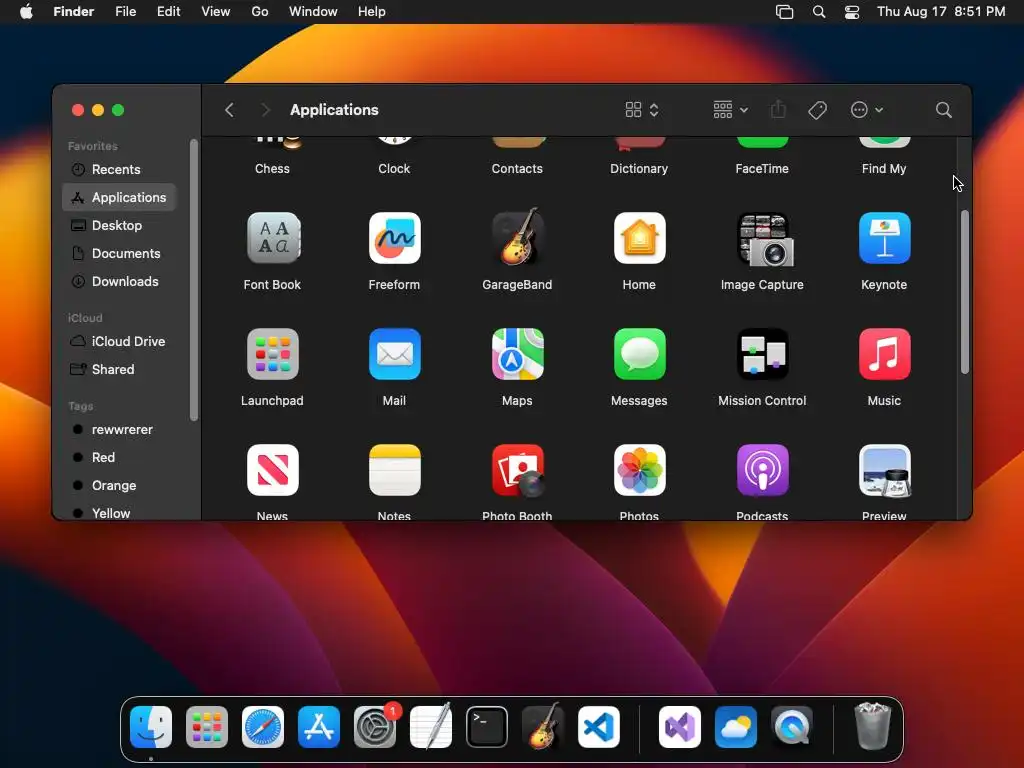Click the Spotlight search menu bar icon
The height and width of the screenshot is (768, 1024).
pyautogui.click(x=819, y=12)
